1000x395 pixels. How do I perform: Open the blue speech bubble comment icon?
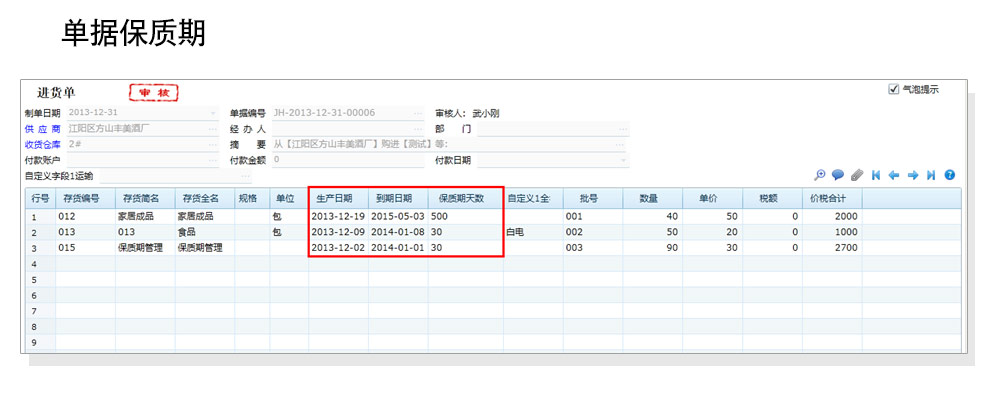(838, 175)
